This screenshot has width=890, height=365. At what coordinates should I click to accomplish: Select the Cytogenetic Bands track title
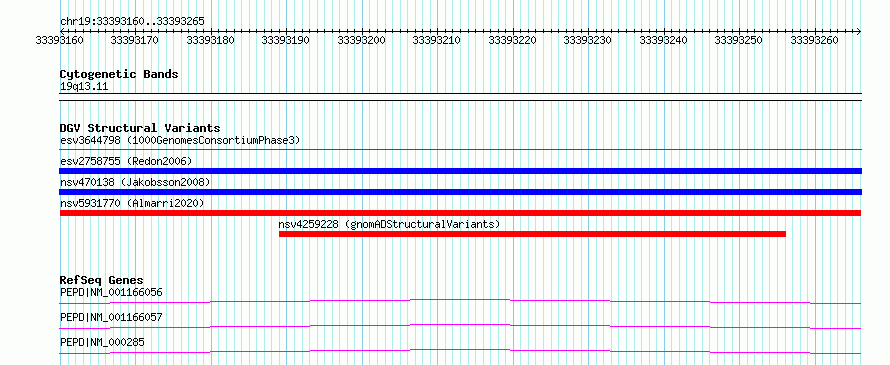(x=119, y=74)
